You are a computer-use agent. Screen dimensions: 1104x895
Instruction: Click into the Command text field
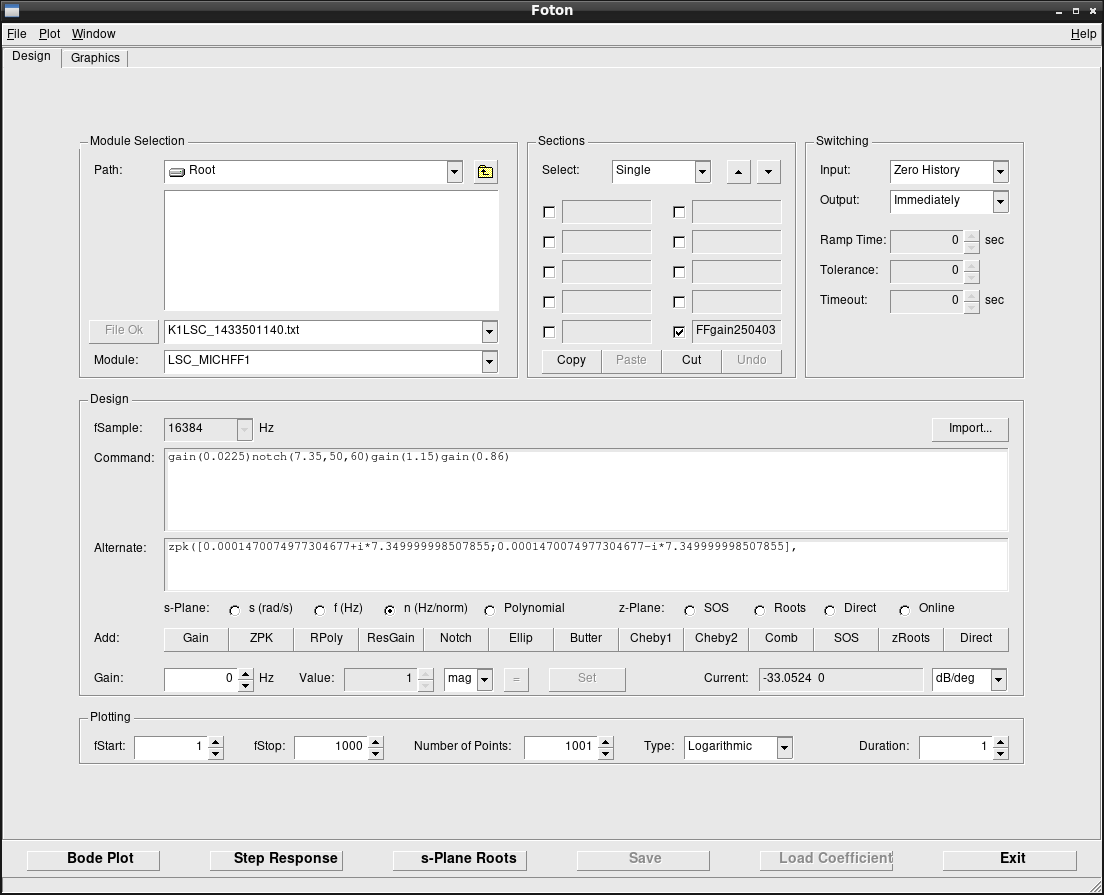tap(586, 489)
